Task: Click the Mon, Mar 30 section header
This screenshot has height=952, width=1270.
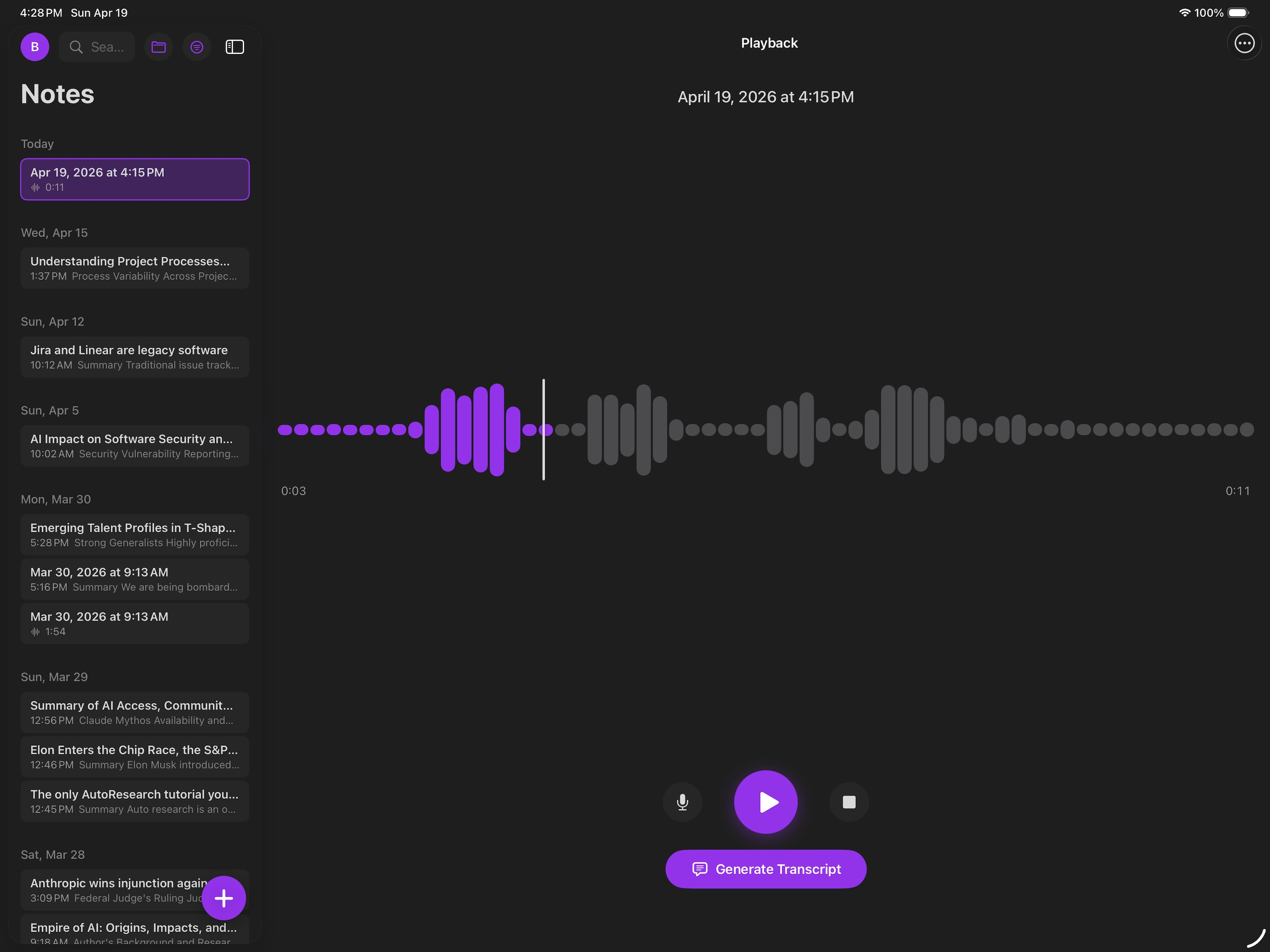Action: click(x=56, y=499)
